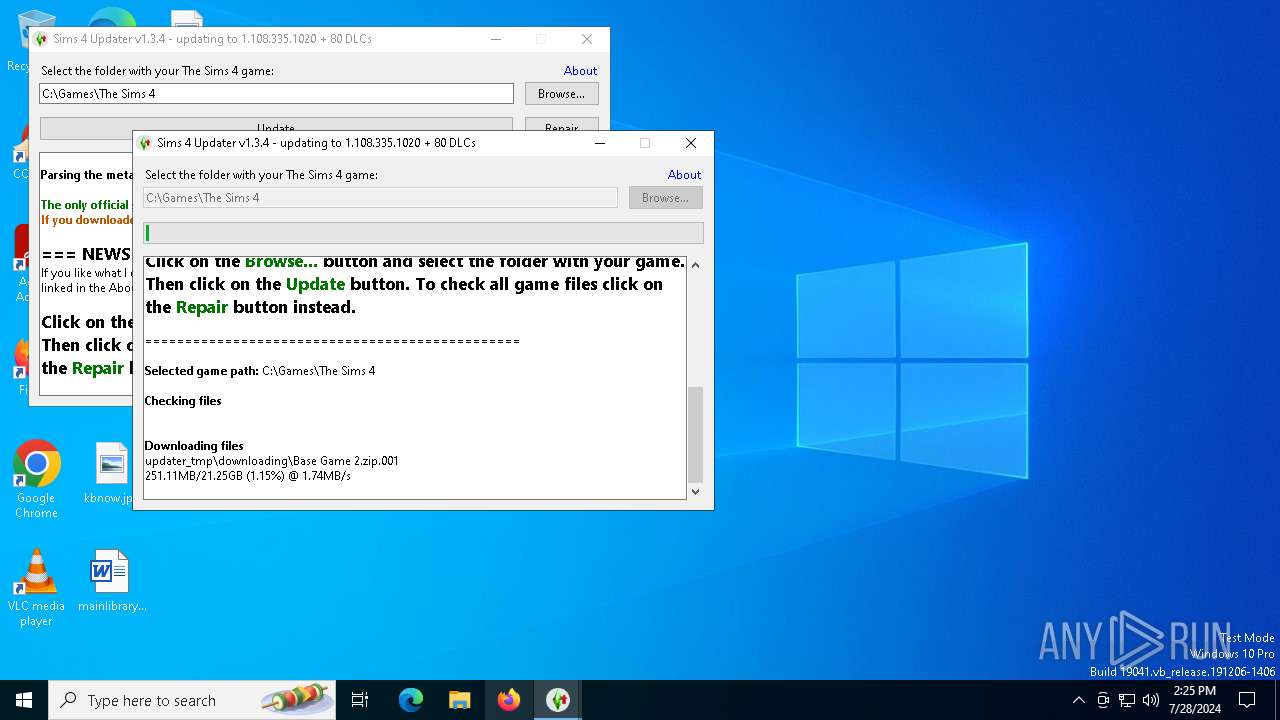Open the About link in back Updater window
Image resolution: width=1280 pixels, height=720 pixels.
580,70
